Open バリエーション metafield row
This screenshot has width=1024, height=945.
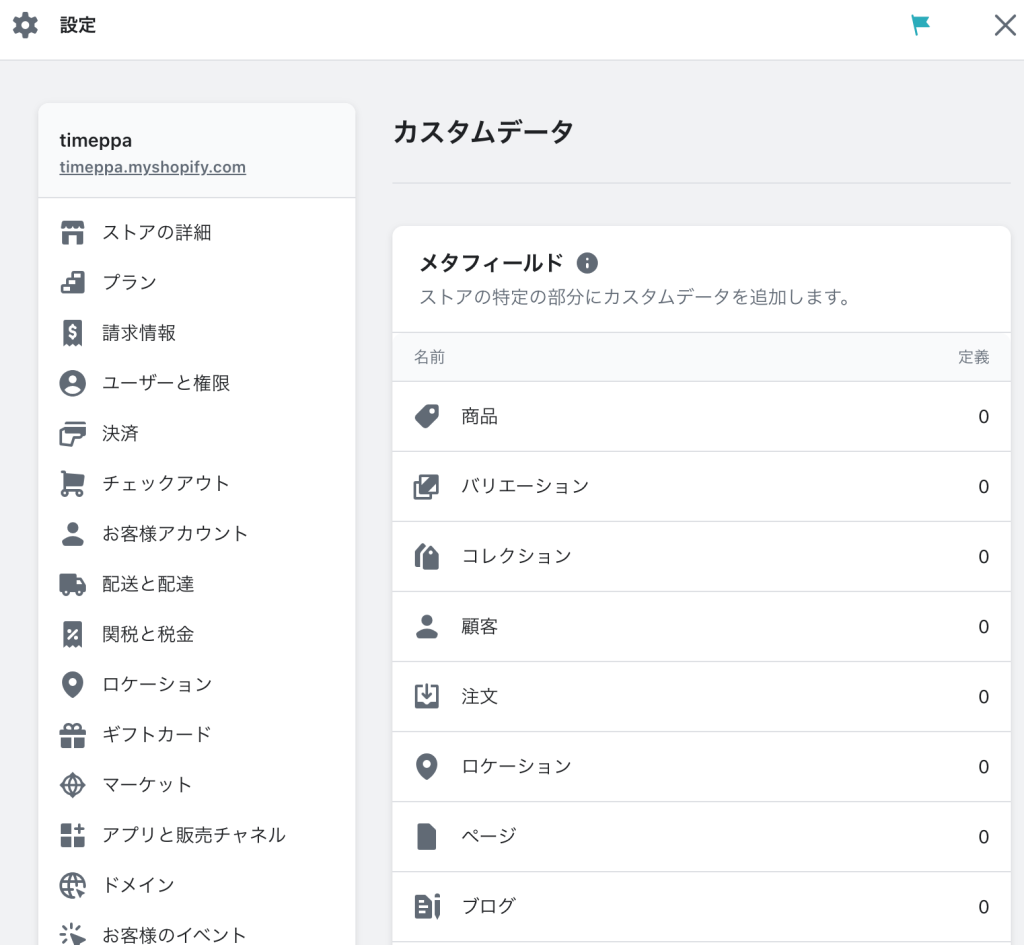701,487
